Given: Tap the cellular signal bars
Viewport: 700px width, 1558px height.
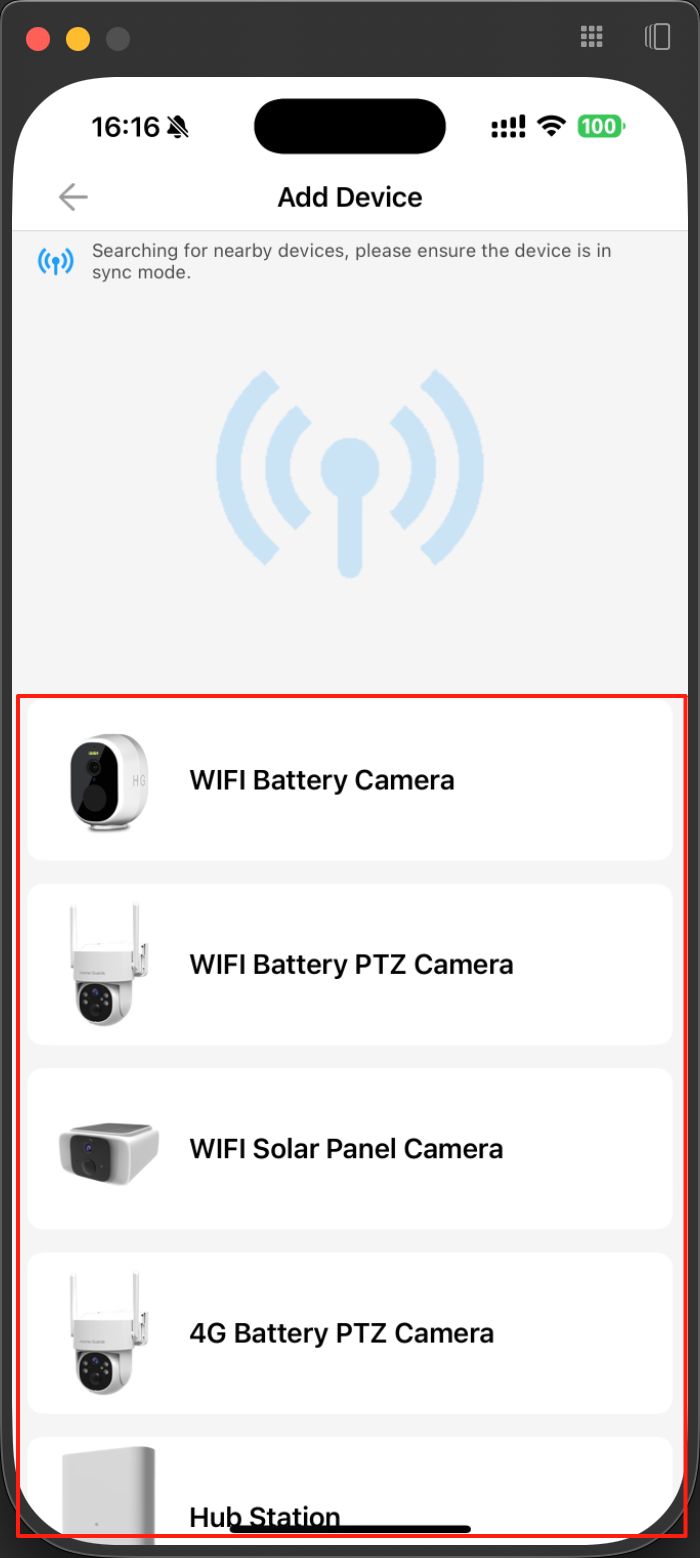Looking at the screenshot, I should point(509,127).
